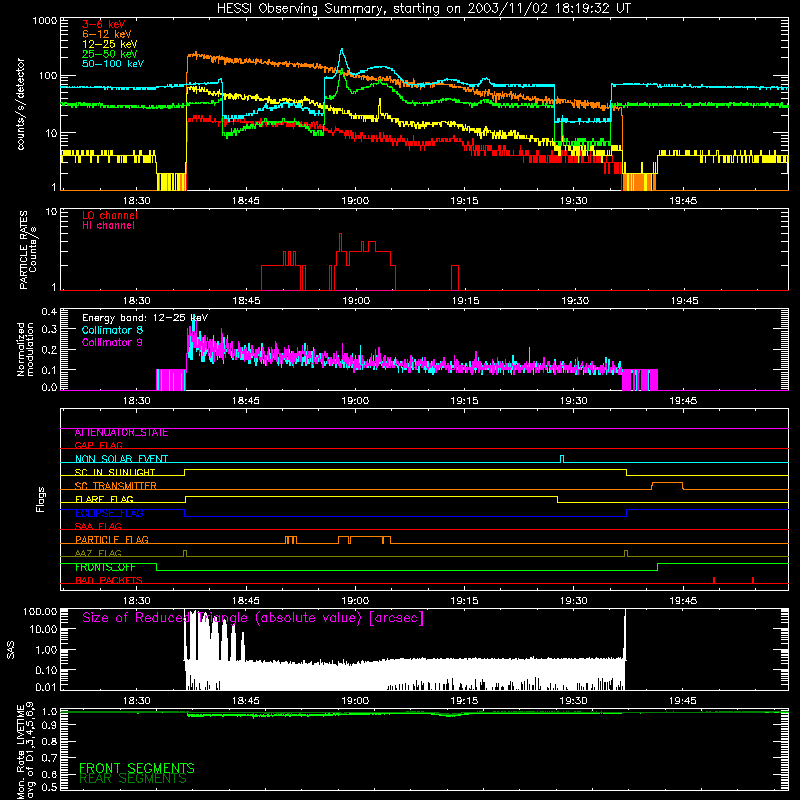Screen dimensions: 800x800
Task: Click the '0.9' tick in livetime panel
Action: pos(50,725)
